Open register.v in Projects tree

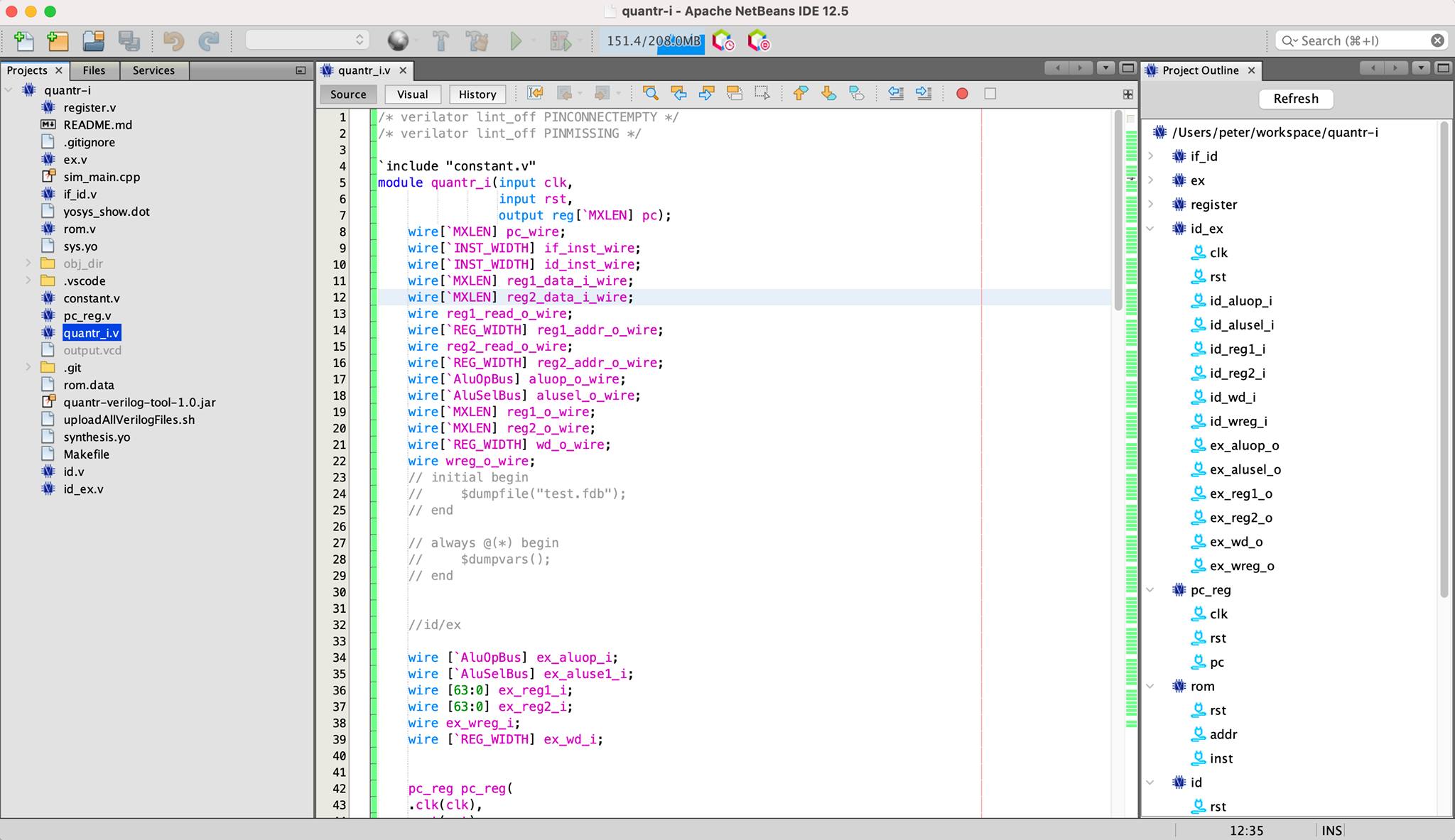click(89, 107)
